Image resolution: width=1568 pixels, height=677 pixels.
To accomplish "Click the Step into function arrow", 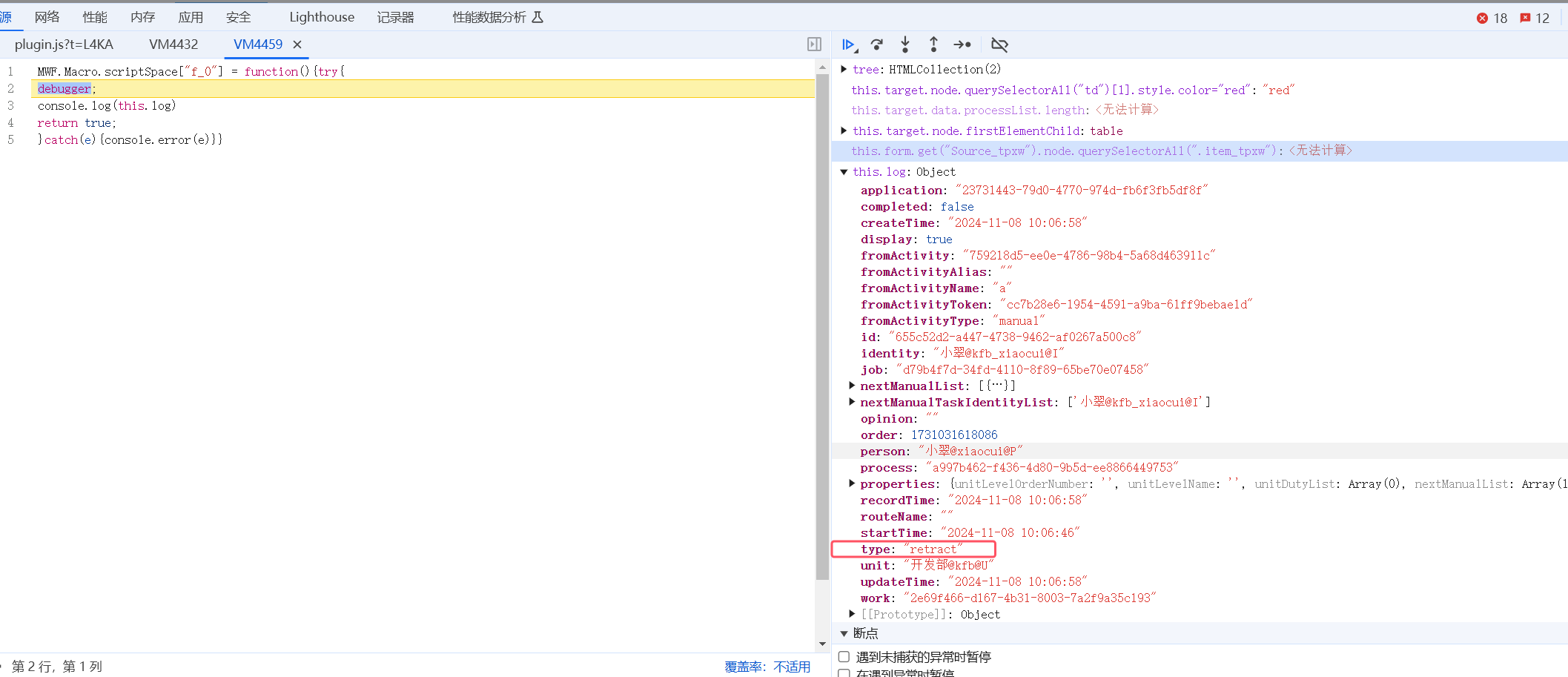I will coord(905,45).
